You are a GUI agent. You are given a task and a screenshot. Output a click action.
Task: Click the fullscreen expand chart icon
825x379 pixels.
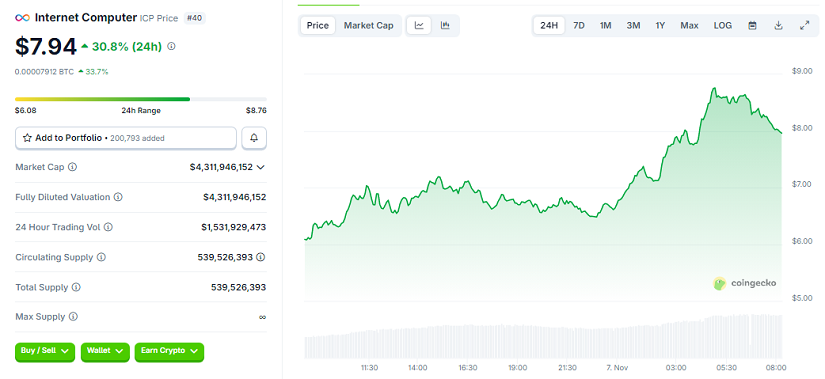(804, 25)
